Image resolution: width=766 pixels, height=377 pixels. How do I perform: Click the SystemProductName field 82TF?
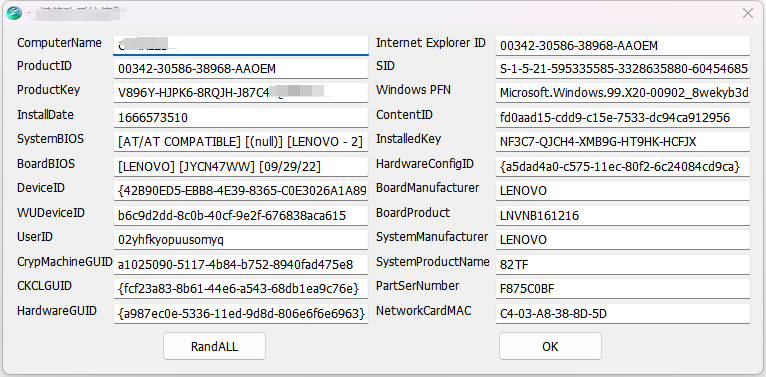[622, 265]
